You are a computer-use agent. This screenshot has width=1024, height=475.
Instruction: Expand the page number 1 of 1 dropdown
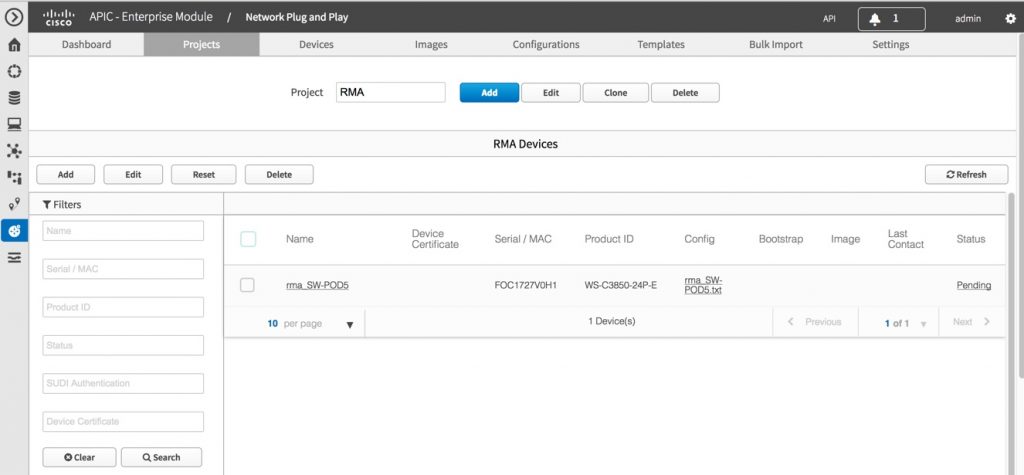[923, 324]
